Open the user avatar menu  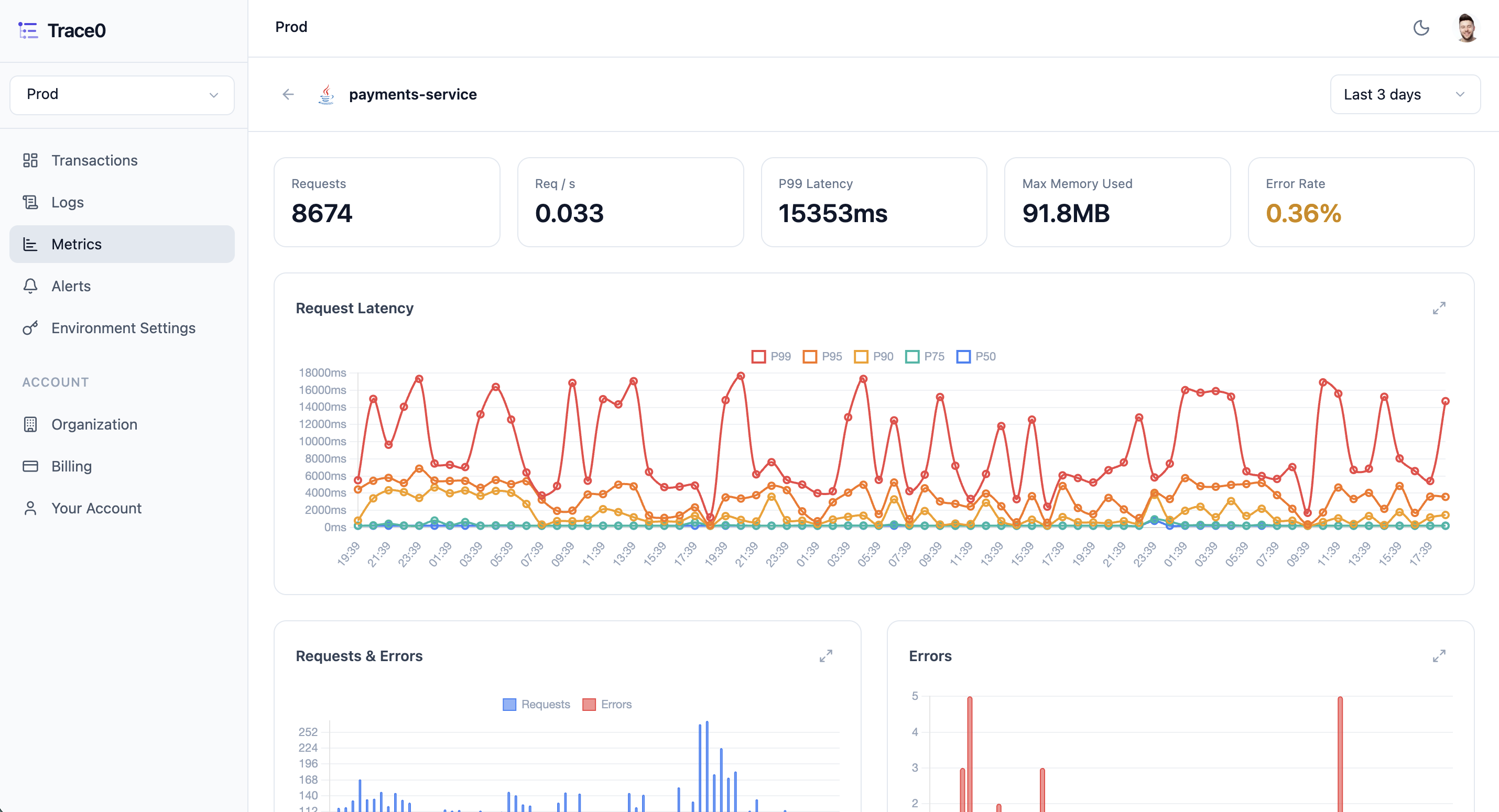pyautogui.click(x=1467, y=28)
